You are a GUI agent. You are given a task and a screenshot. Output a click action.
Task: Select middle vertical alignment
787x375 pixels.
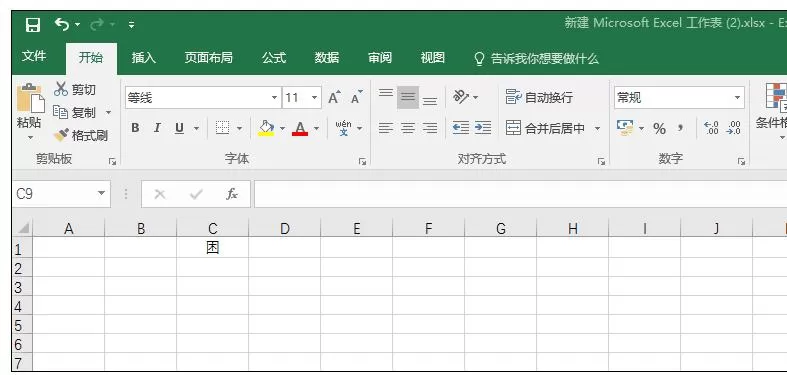(x=408, y=97)
